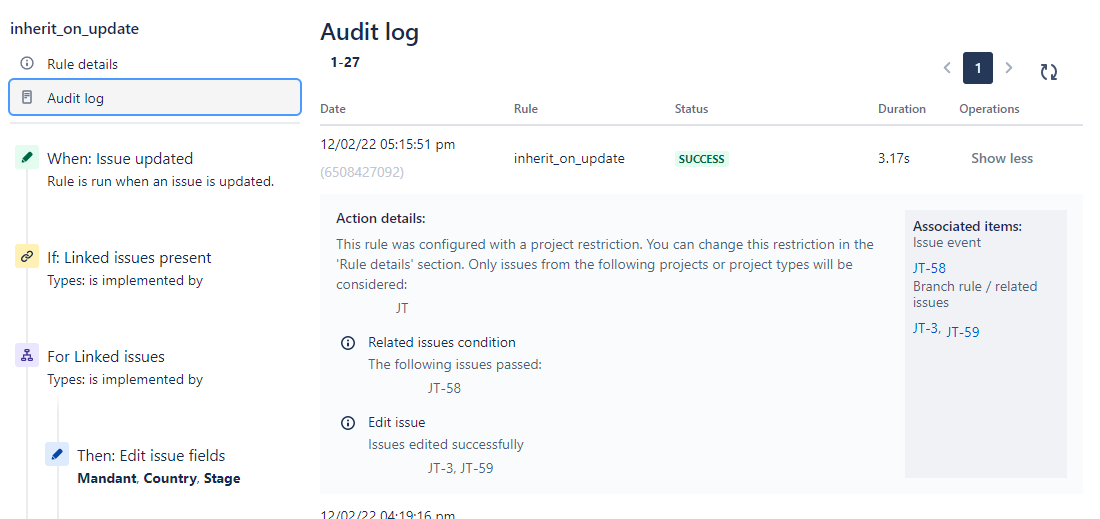Click the Rule details info icon
This screenshot has width=1100, height=519.
click(27, 64)
